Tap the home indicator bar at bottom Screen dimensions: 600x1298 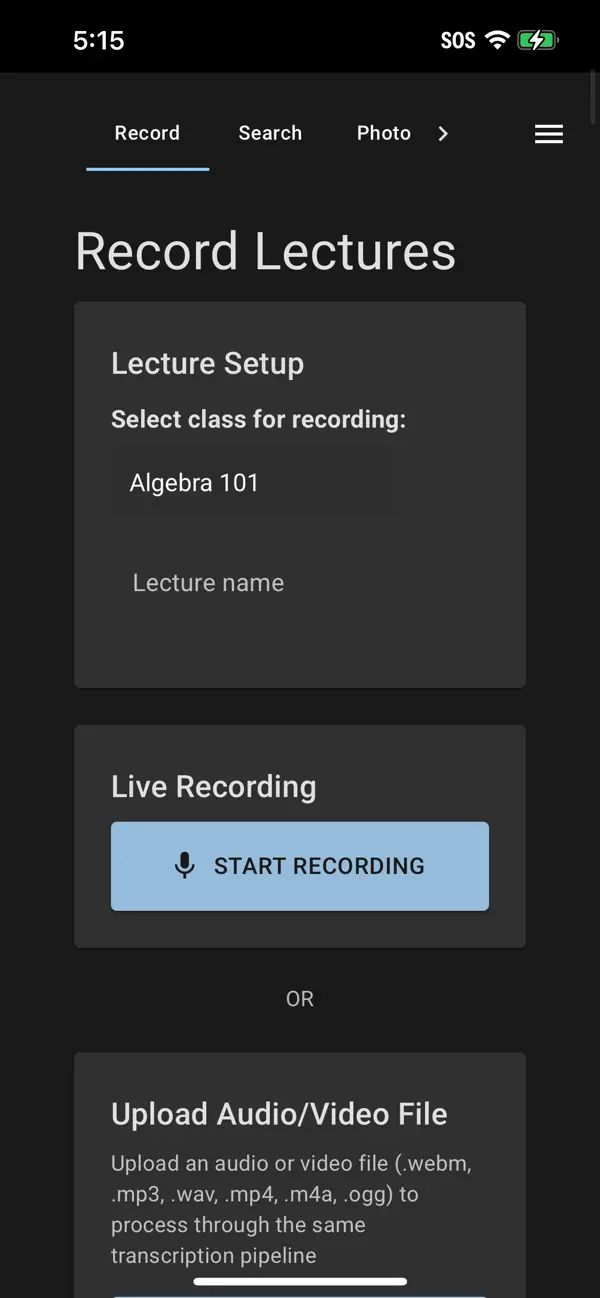300,1281
